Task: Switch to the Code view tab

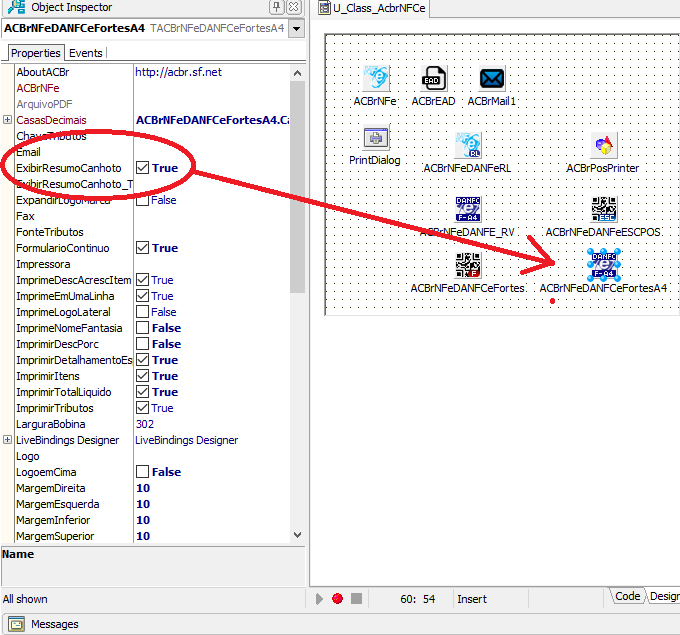Action: (627, 596)
